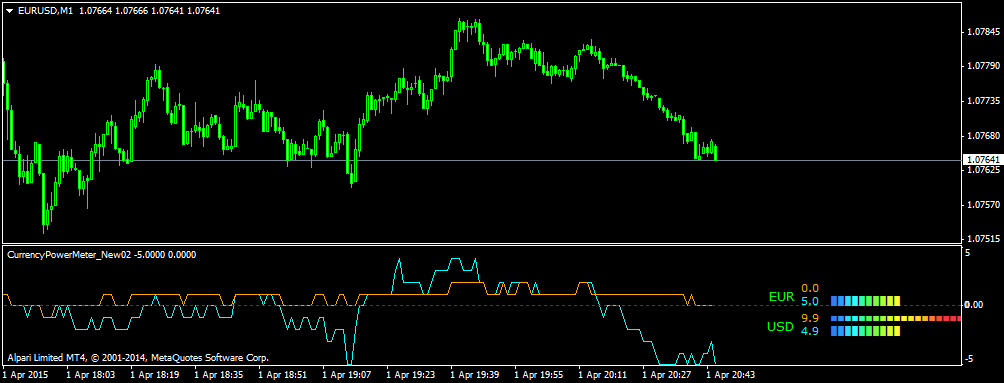Select the indicator scale label 0.00
The height and width of the screenshot is (383, 1004).
click(x=974, y=305)
